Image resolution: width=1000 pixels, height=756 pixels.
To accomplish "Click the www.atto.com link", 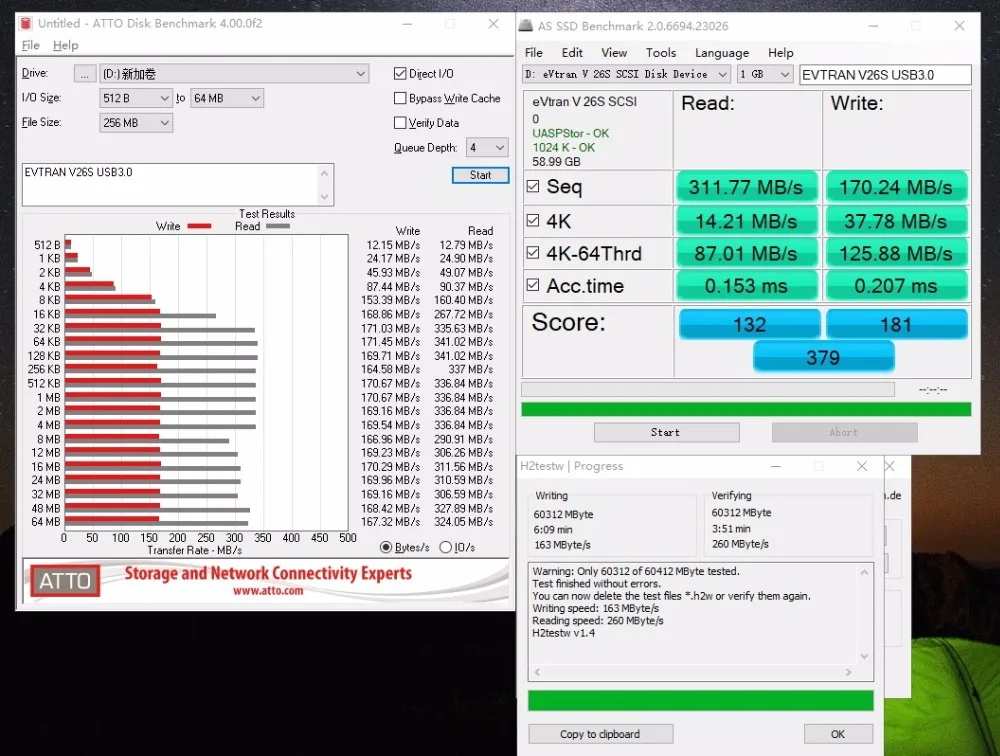I will 268,591.
